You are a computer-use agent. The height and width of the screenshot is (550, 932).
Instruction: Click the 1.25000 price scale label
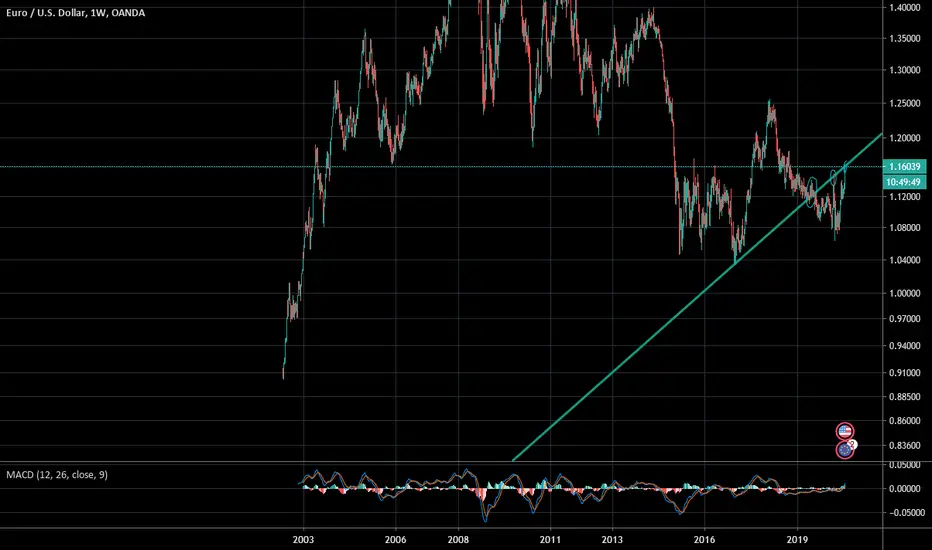click(x=905, y=103)
